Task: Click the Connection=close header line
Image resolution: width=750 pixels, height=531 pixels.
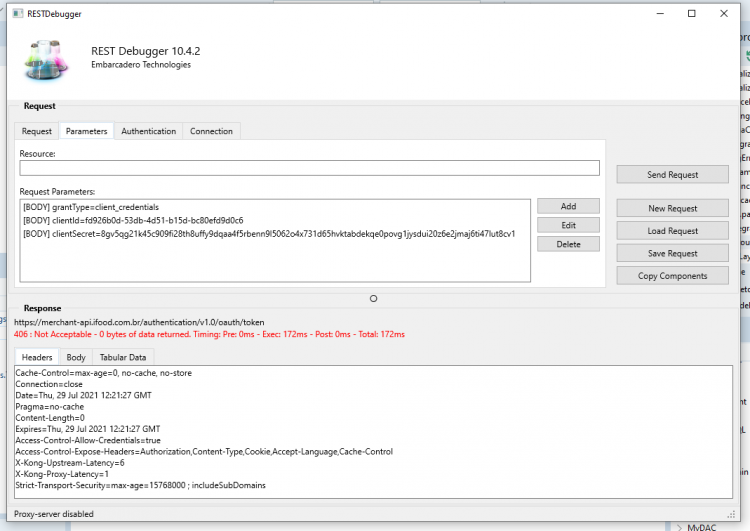Action: [49, 384]
